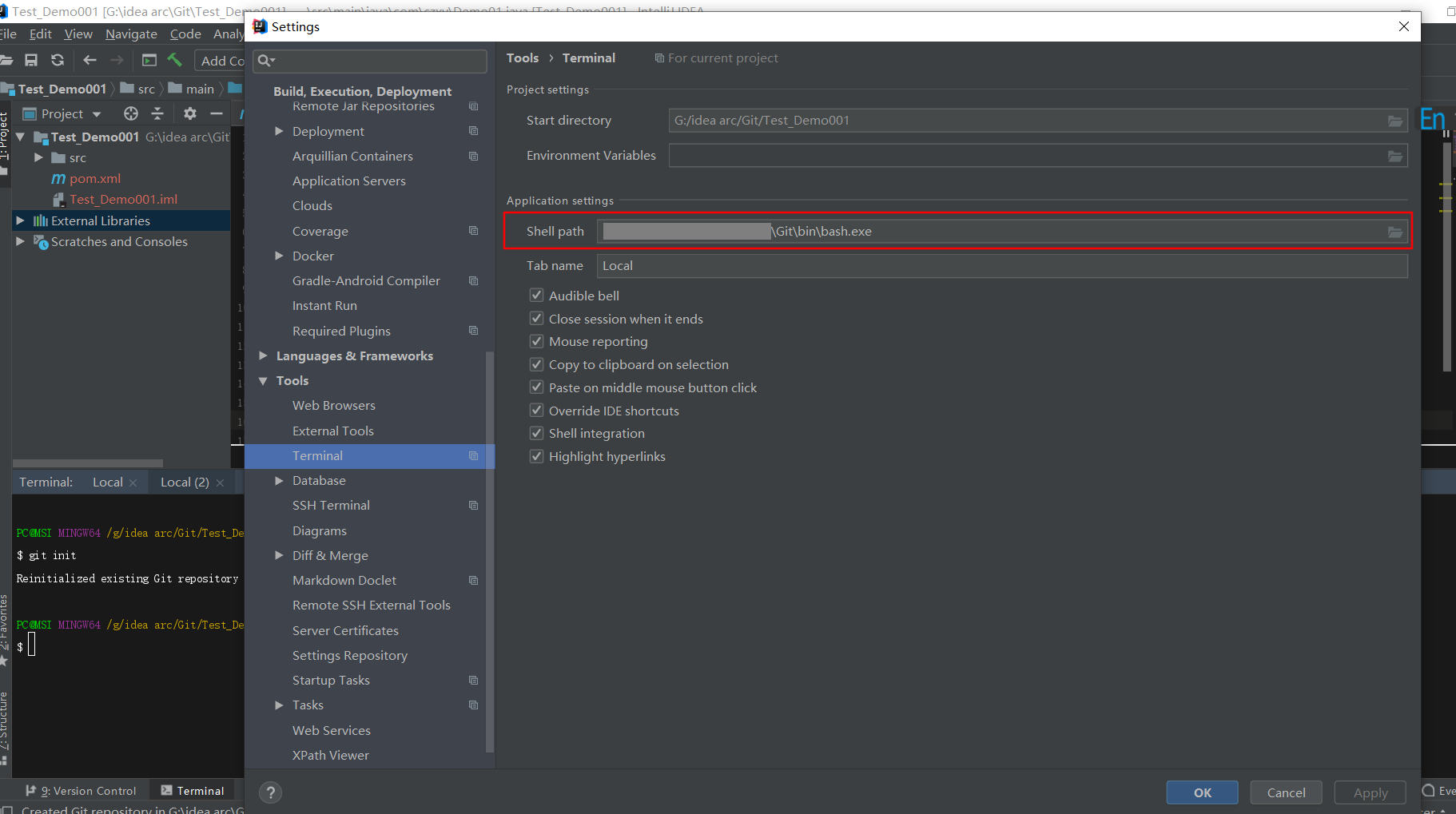
Task: Click the project-level icon beside Terminal entry
Action: pos(473,456)
